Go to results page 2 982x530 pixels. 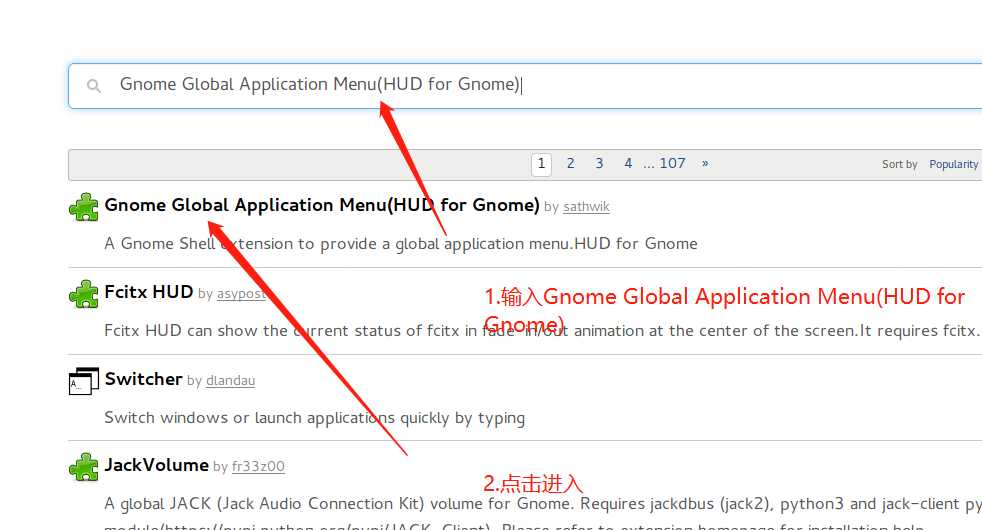pyautogui.click(x=571, y=164)
